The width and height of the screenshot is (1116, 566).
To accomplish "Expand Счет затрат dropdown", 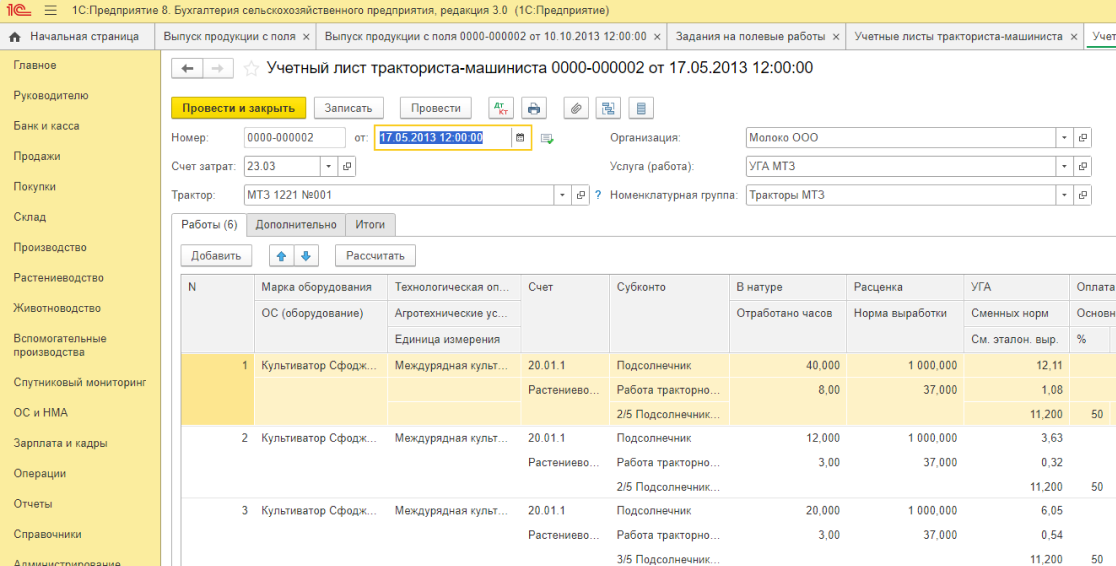I will pyautogui.click(x=329, y=166).
